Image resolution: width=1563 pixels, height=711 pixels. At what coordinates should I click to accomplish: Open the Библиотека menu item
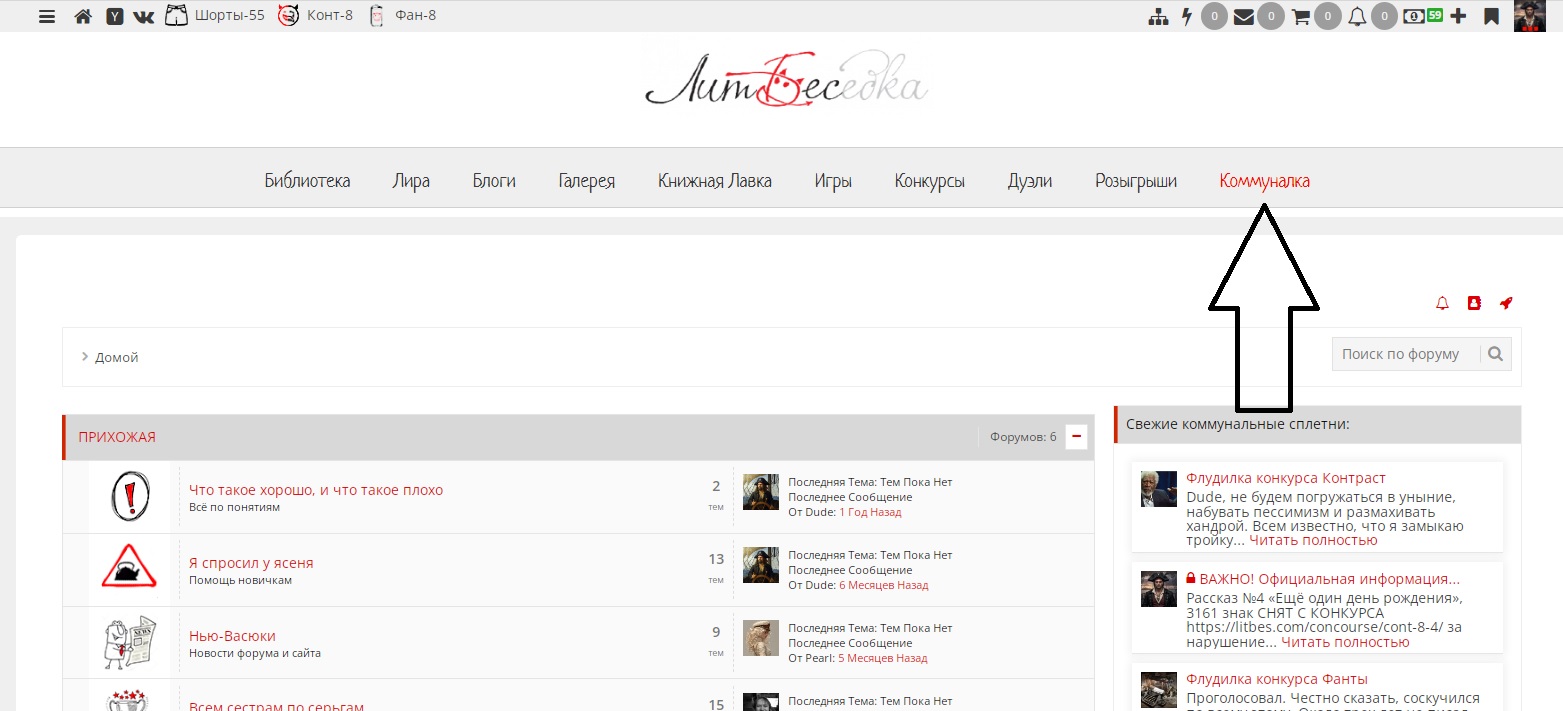[307, 181]
